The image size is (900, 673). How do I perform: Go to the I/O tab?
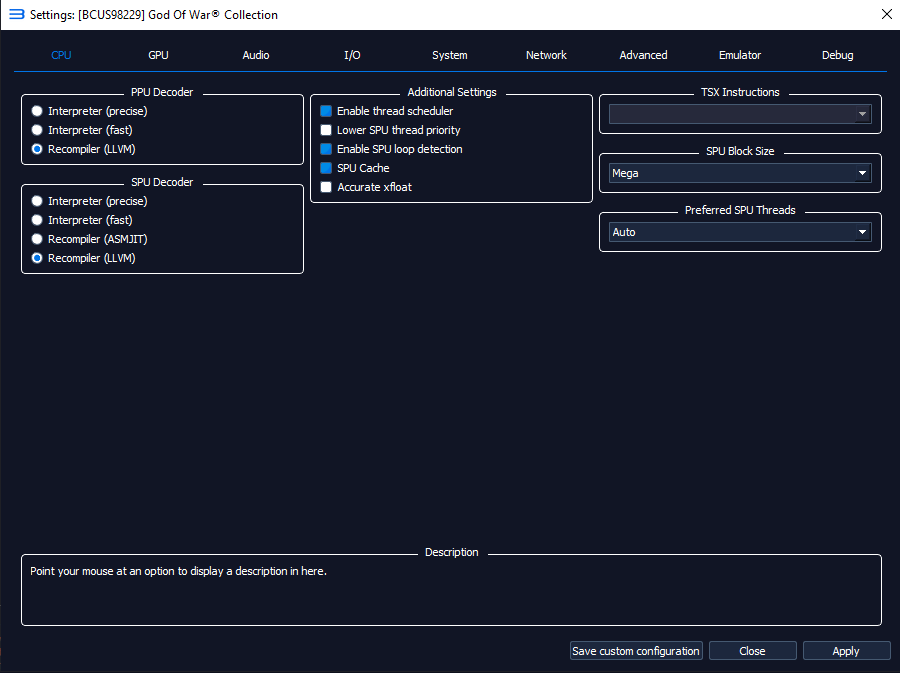pyautogui.click(x=352, y=55)
